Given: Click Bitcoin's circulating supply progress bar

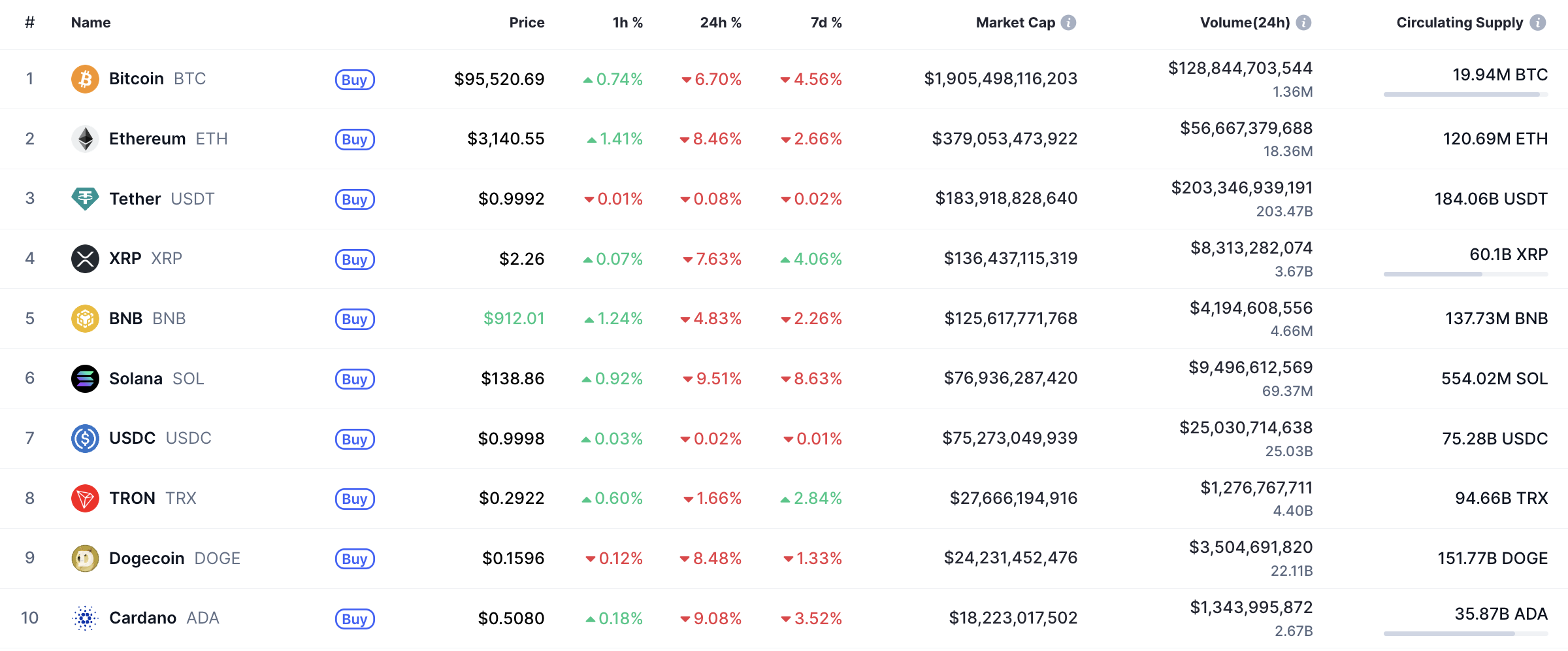Looking at the screenshot, I should pyautogui.click(x=1465, y=95).
